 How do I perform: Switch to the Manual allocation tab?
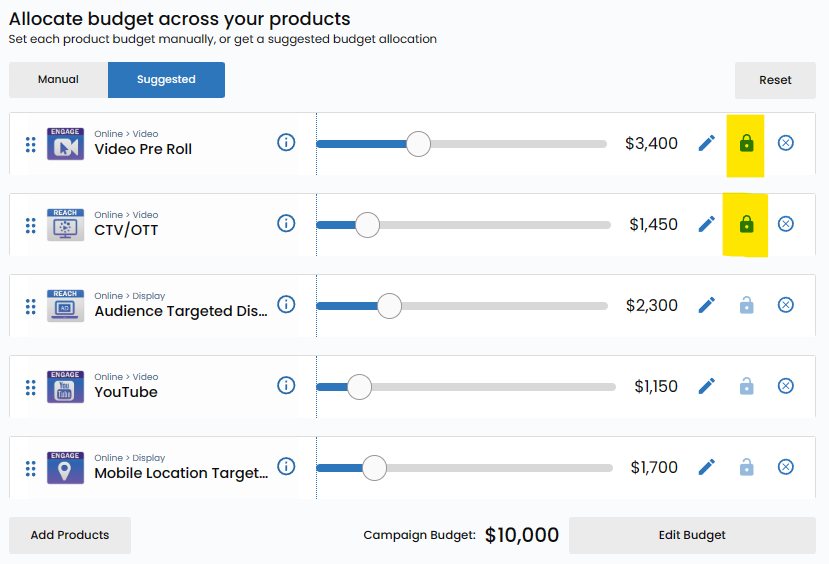[58, 80]
